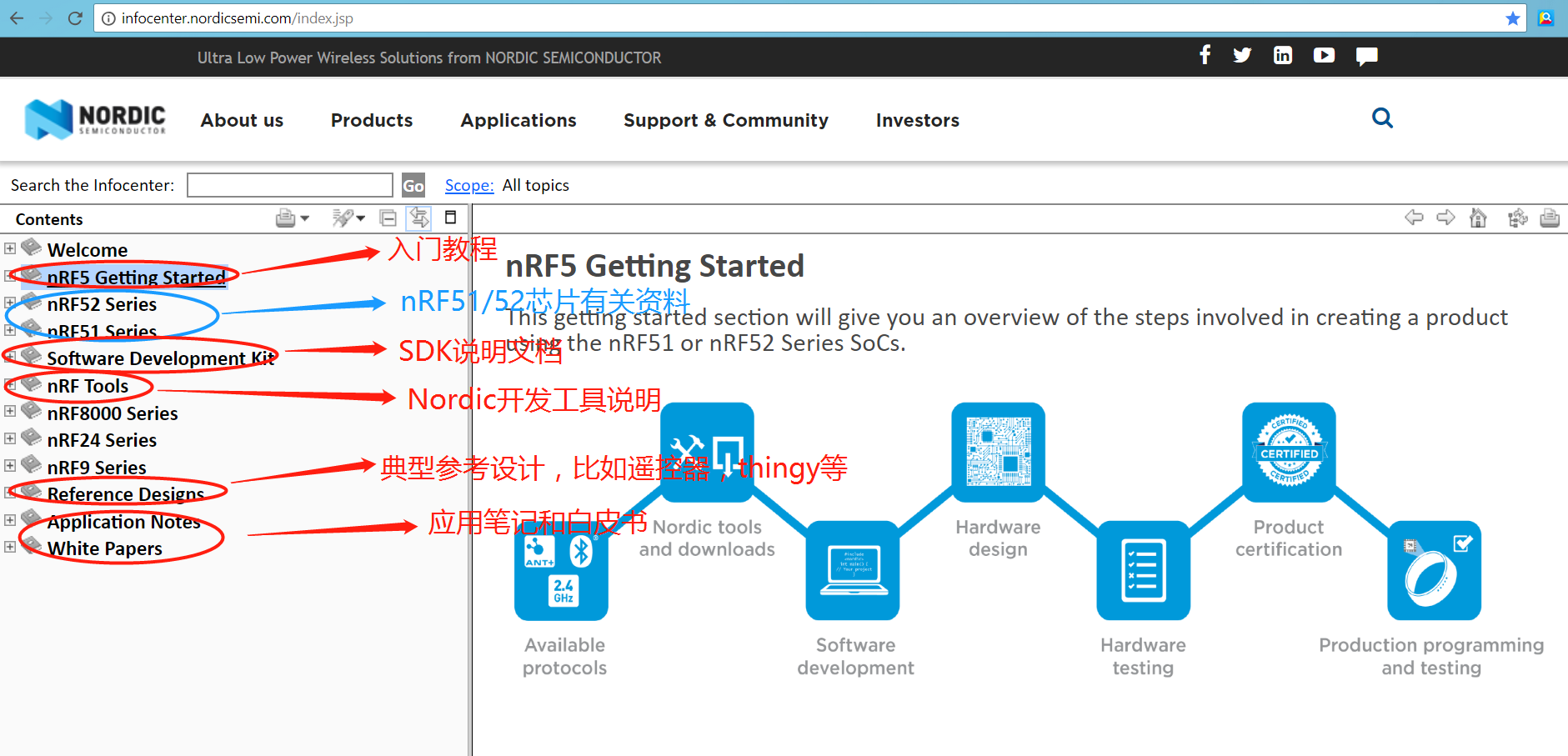This screenshot has height=756, width=1568.
Task: Expand the nRF8000 Series node
Action: pyautogui.click(x=10, y=411)
